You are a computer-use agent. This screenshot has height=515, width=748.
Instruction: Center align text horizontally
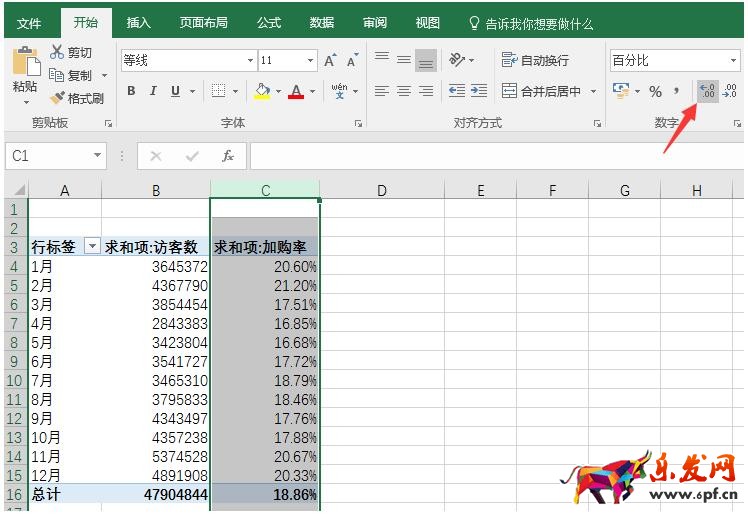pyautogui.click(x=404, y=92)
